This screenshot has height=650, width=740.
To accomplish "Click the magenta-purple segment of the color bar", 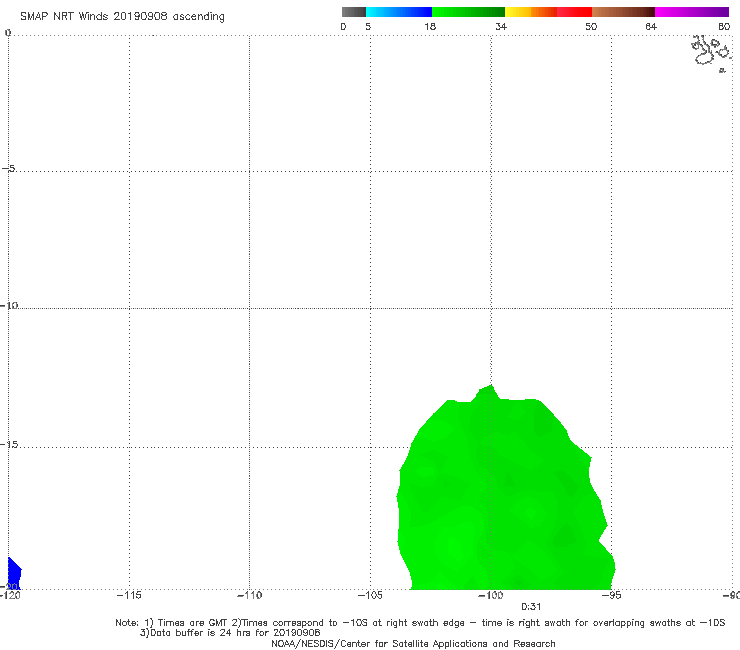I will click(692, 12).
